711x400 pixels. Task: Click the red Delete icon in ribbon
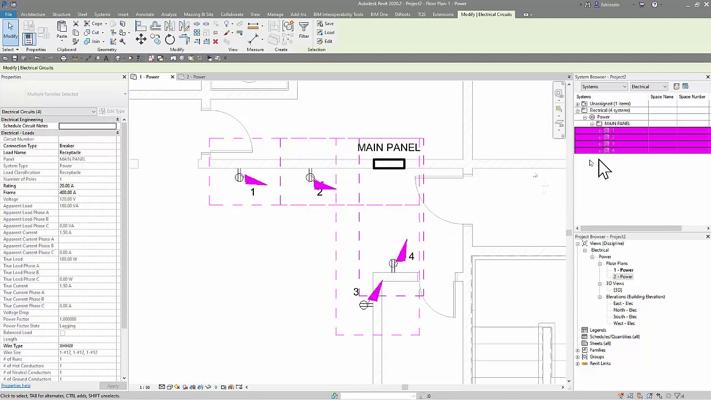[216, 41]
